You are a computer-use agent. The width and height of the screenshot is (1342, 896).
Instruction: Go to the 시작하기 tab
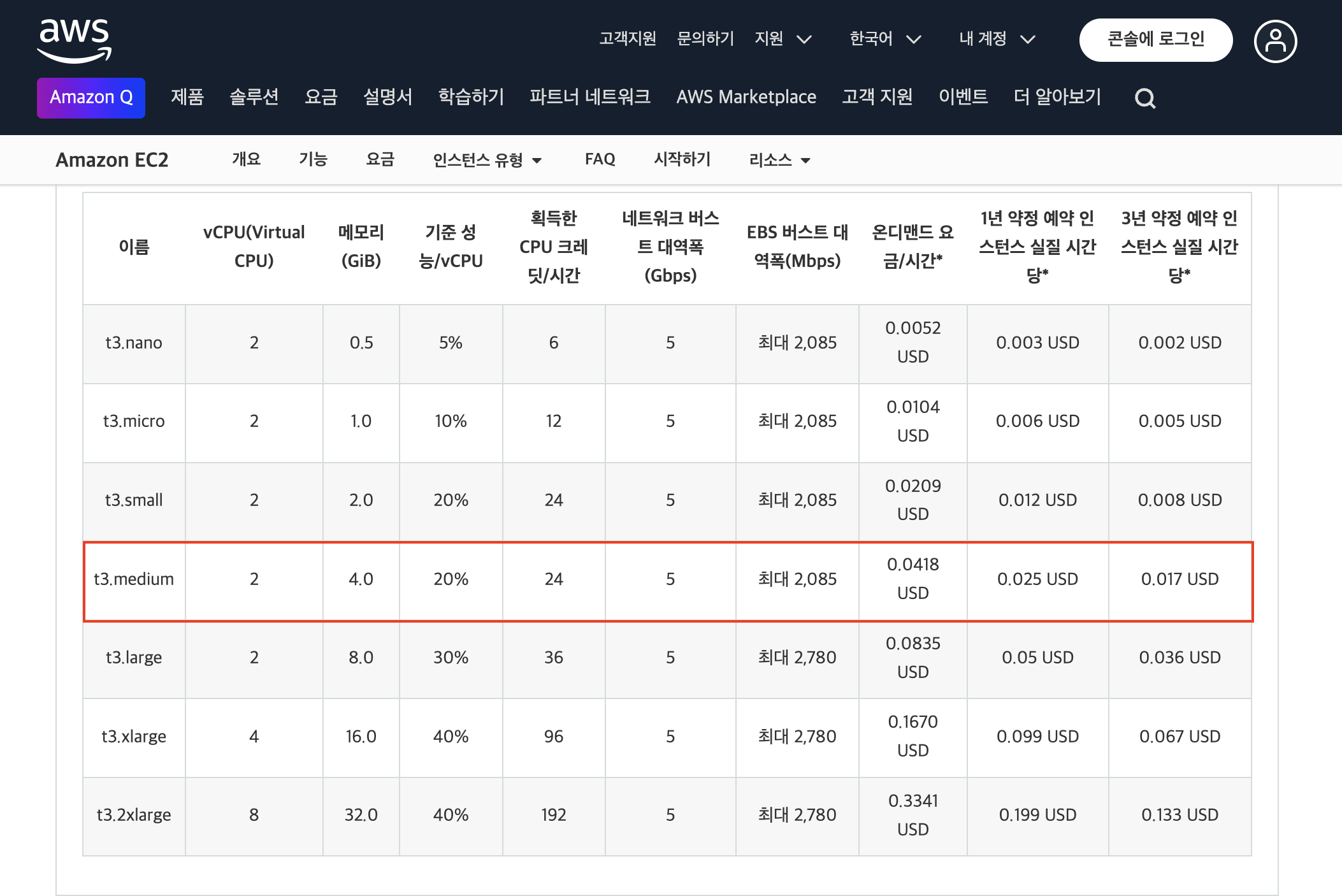682,159
